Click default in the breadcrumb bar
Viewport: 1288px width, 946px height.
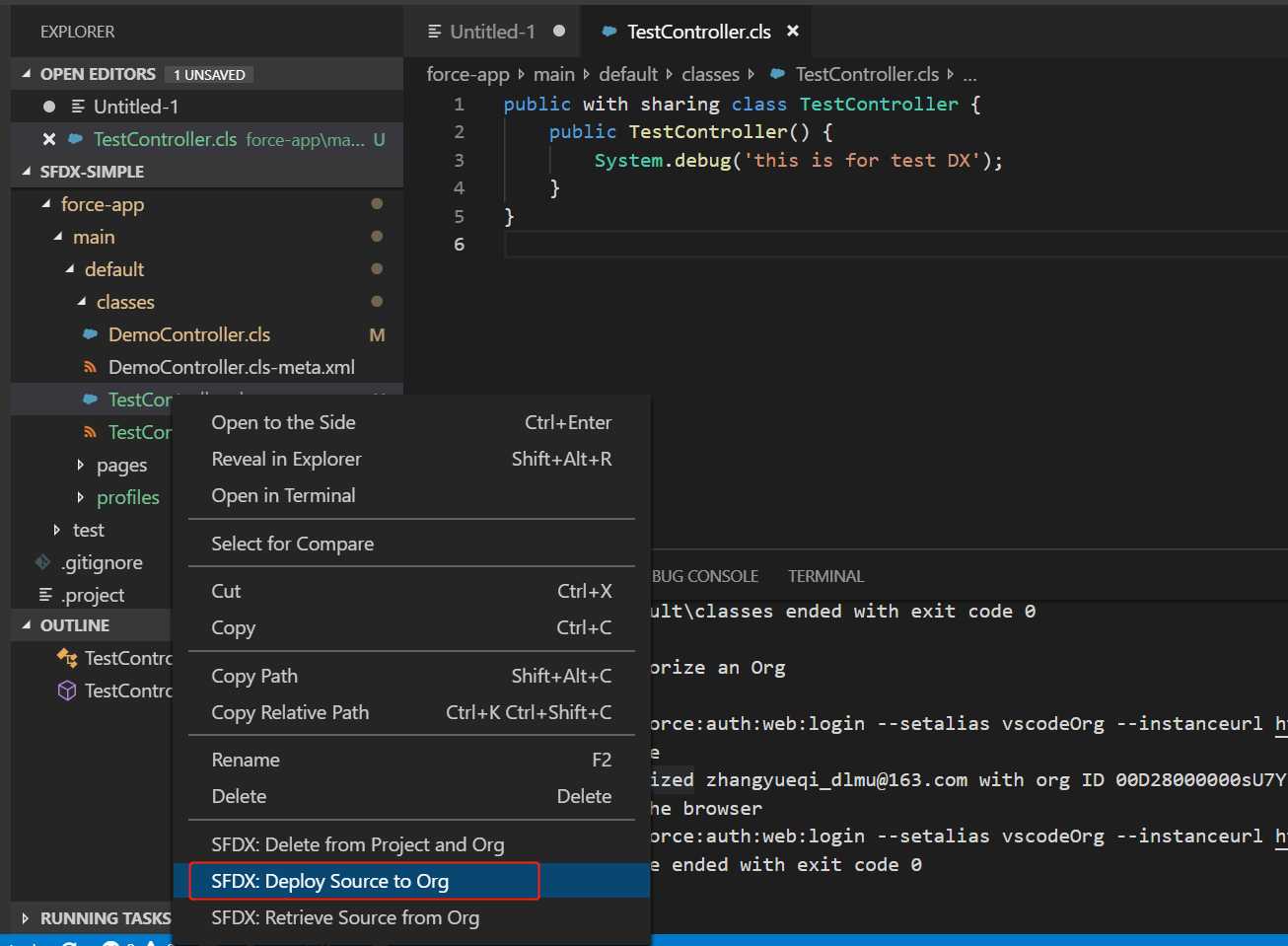point(628,74)
